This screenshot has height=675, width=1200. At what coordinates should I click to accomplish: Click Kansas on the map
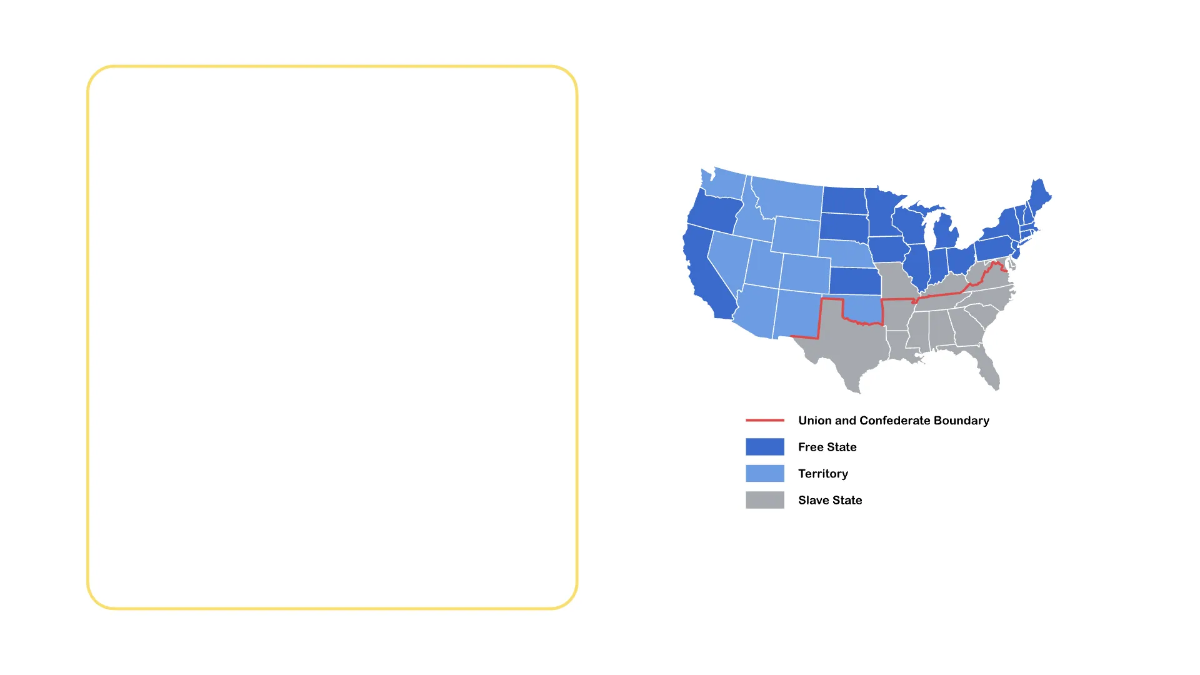tap(853, 281)
